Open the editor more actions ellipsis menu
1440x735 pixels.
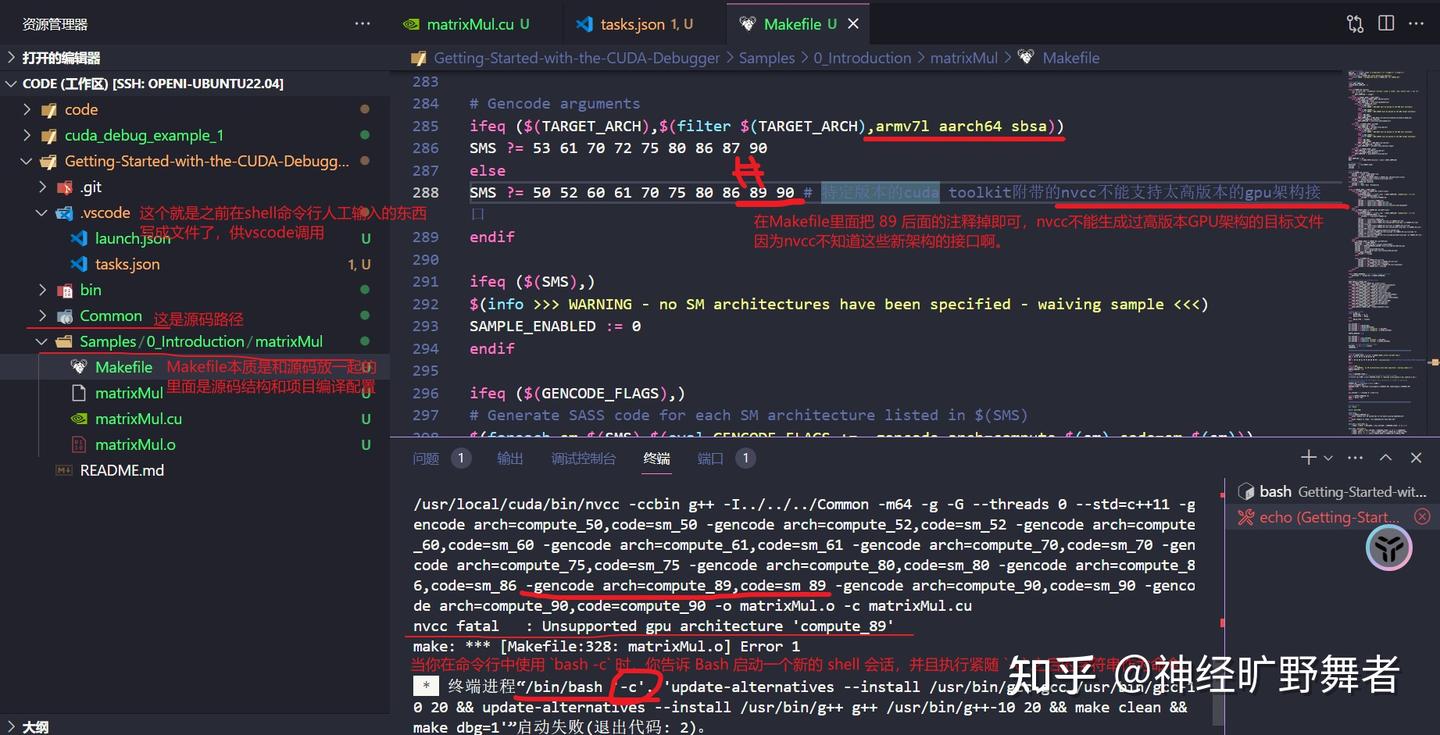[1416, 22]
